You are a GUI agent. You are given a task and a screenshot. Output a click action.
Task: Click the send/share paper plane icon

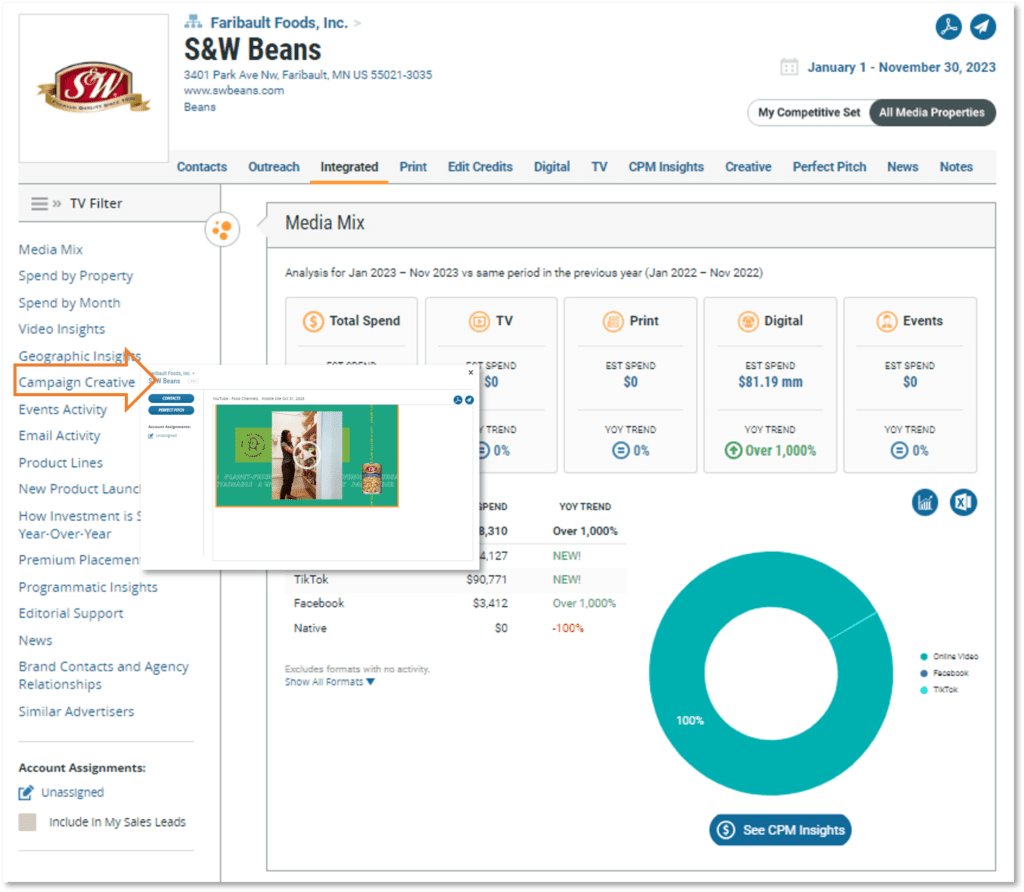(983, 27)
